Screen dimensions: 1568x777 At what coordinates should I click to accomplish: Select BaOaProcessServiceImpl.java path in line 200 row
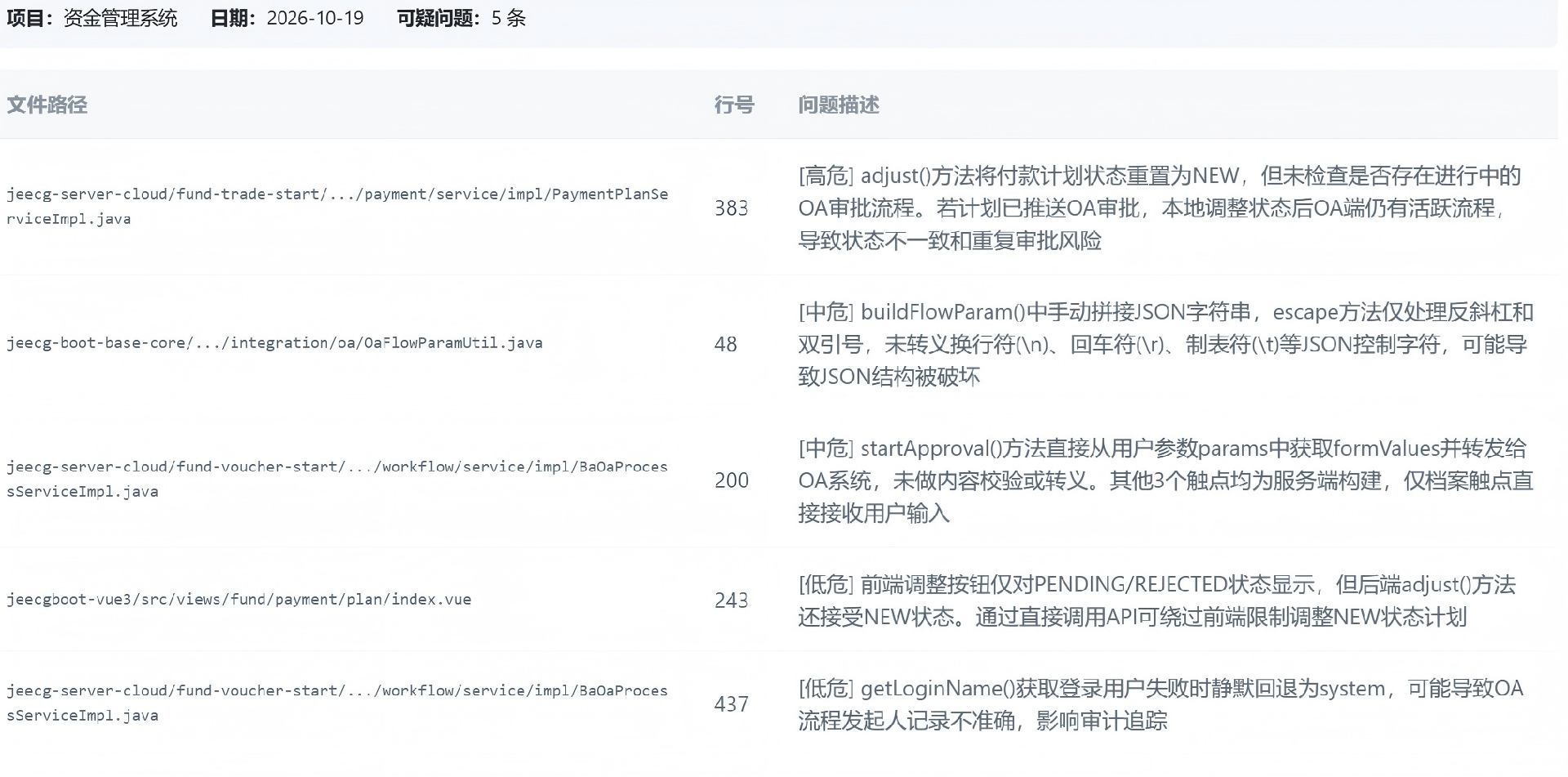pos(337,480)
